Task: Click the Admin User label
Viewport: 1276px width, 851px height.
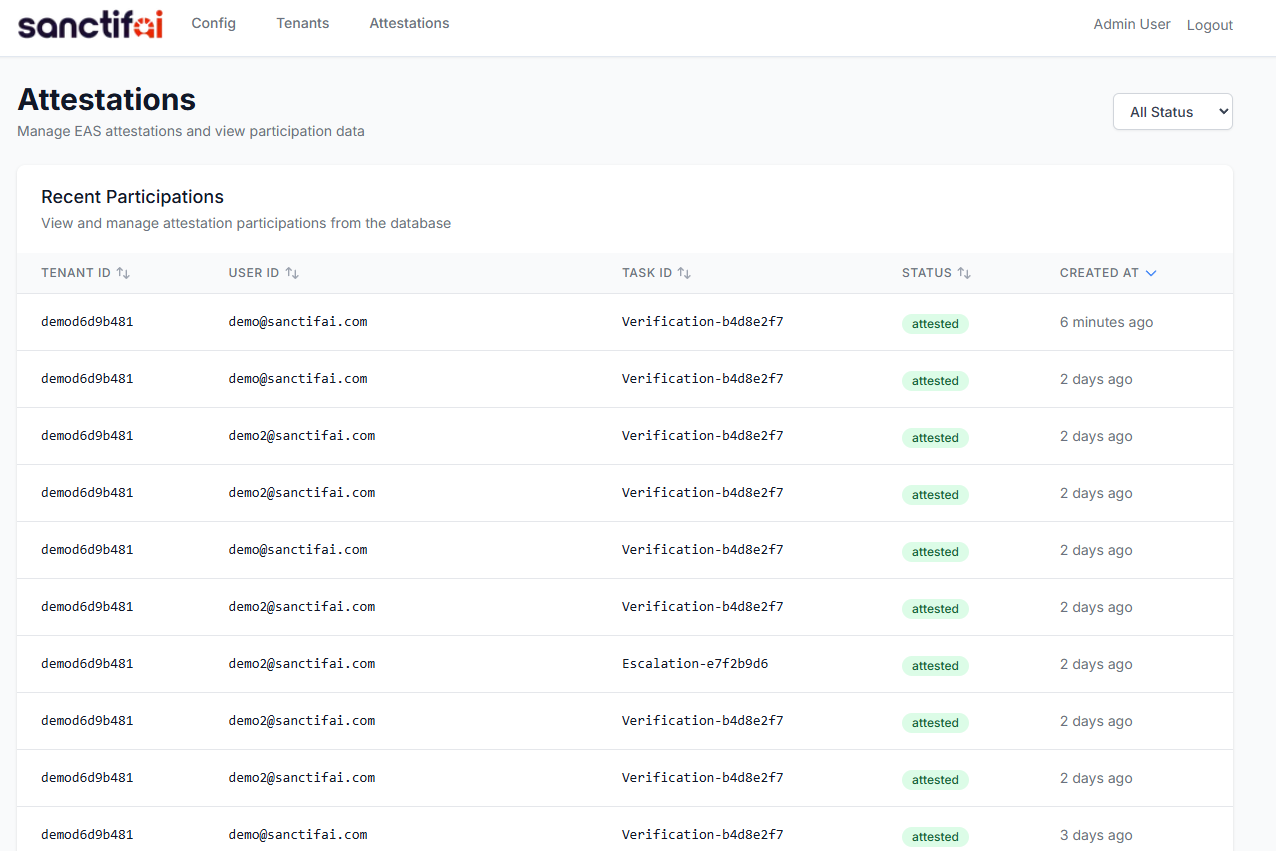Action: (1132, 24)
